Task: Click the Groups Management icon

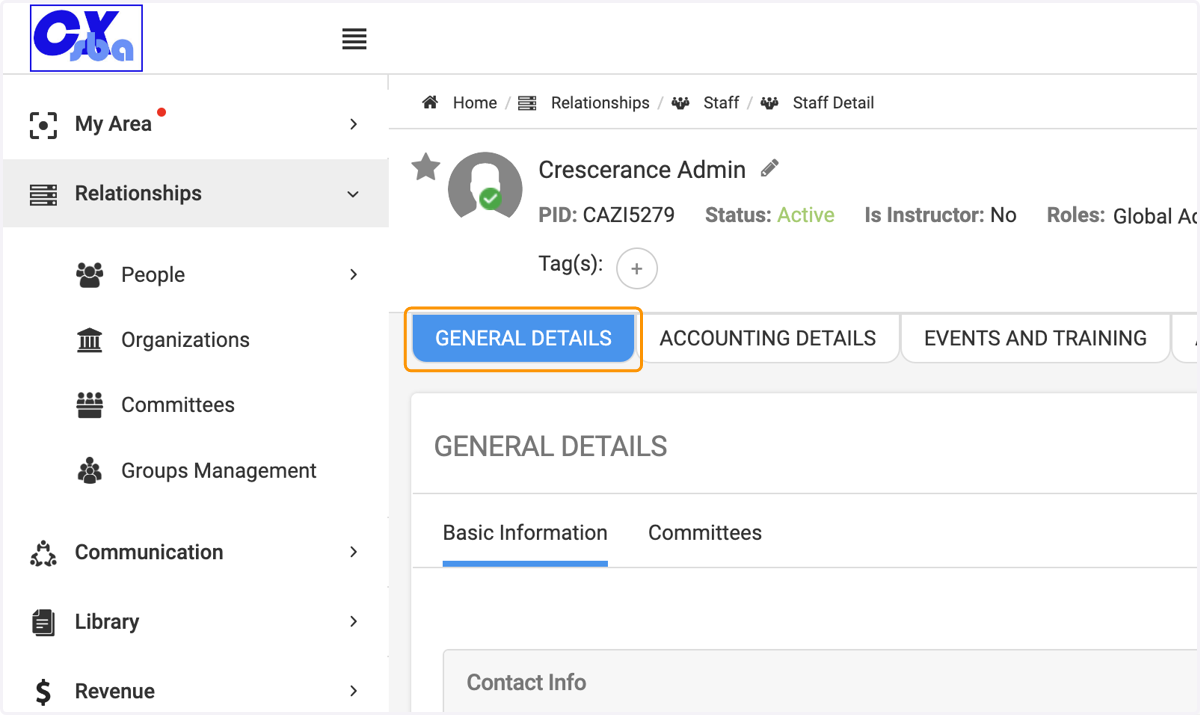Action: [90, 471]
